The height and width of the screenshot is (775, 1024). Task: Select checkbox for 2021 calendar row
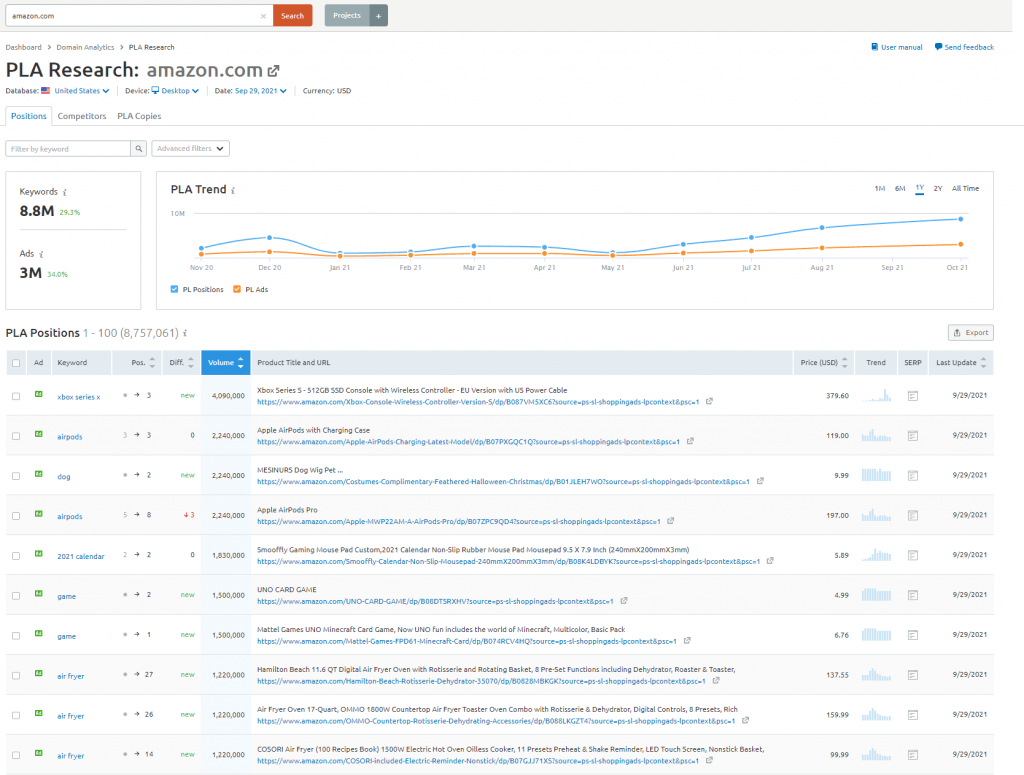[16, 556]
